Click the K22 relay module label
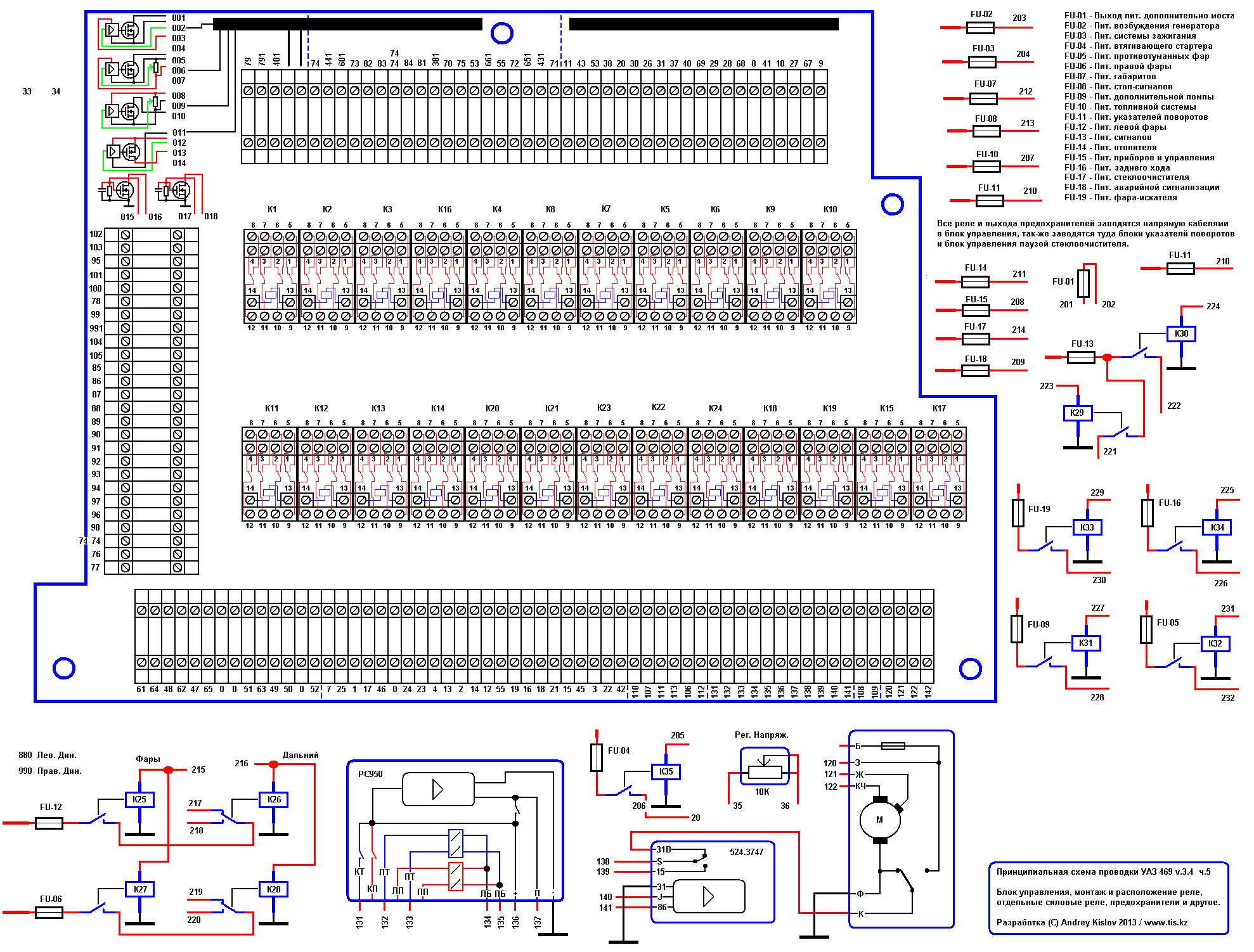 658,407
